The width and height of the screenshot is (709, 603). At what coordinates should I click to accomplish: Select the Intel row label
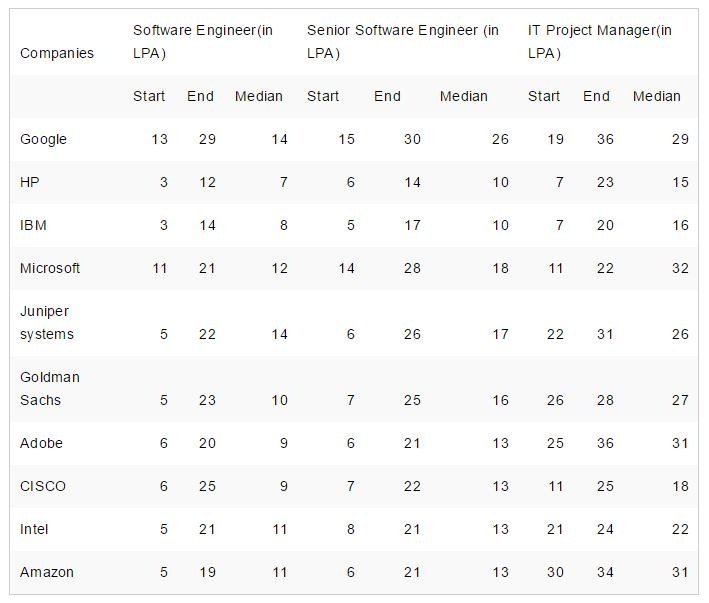[34, 529]
